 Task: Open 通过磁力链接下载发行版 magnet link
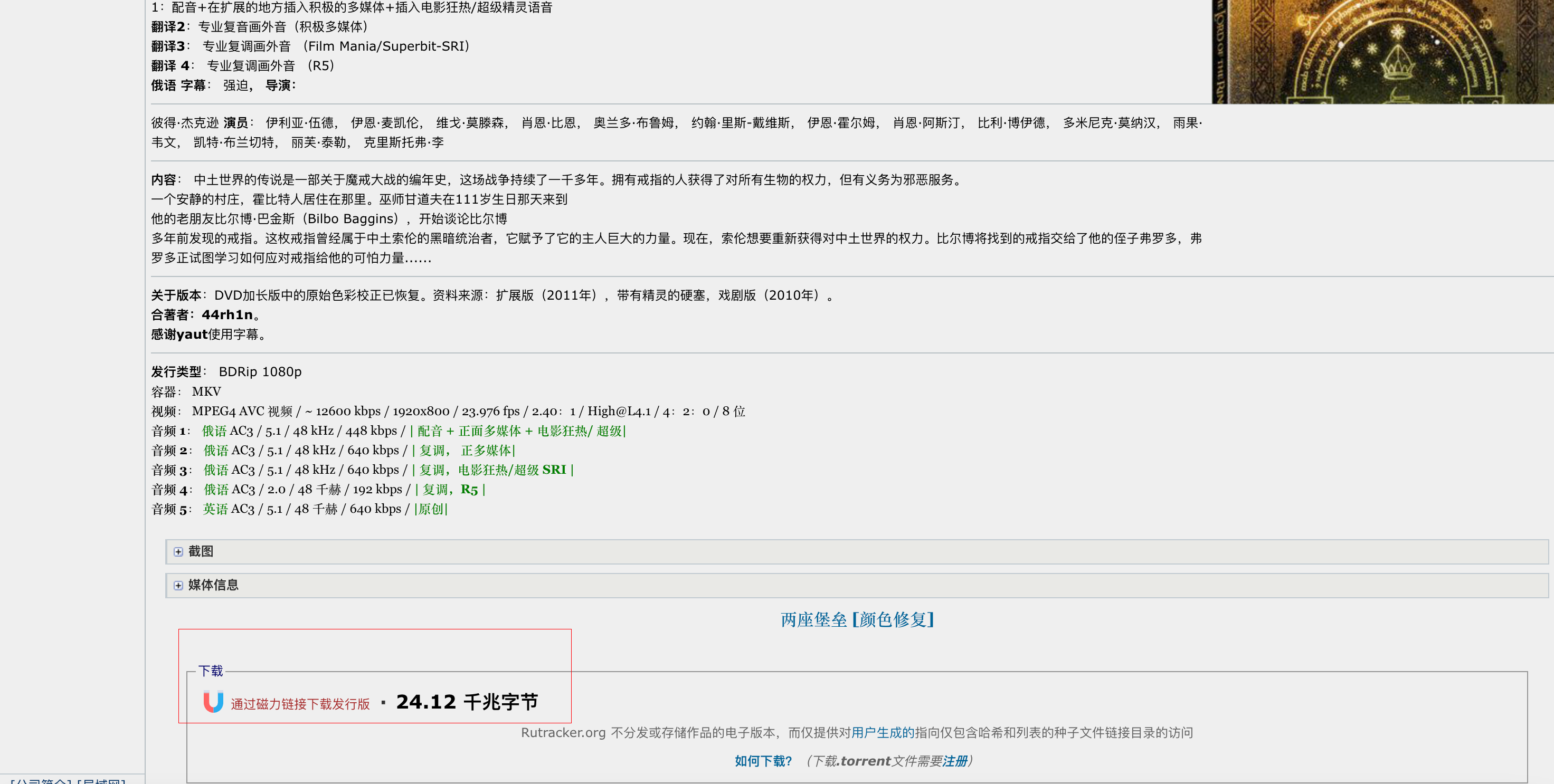pos(300,704)
